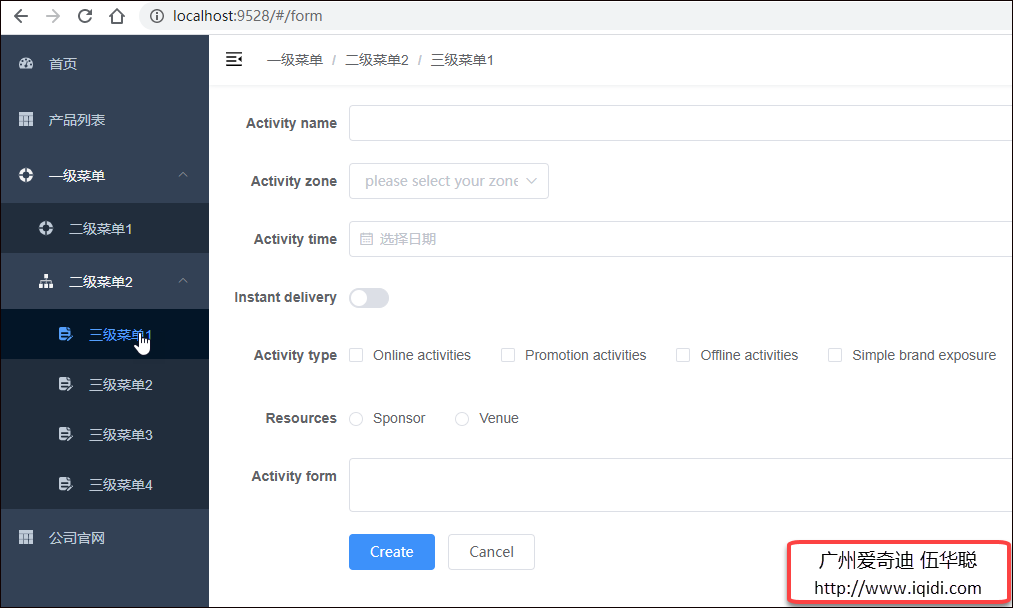Click the 产品列表 table icon
This screenshot has width=1013, height=608.
pyautogui.click(x=26, y=120)
